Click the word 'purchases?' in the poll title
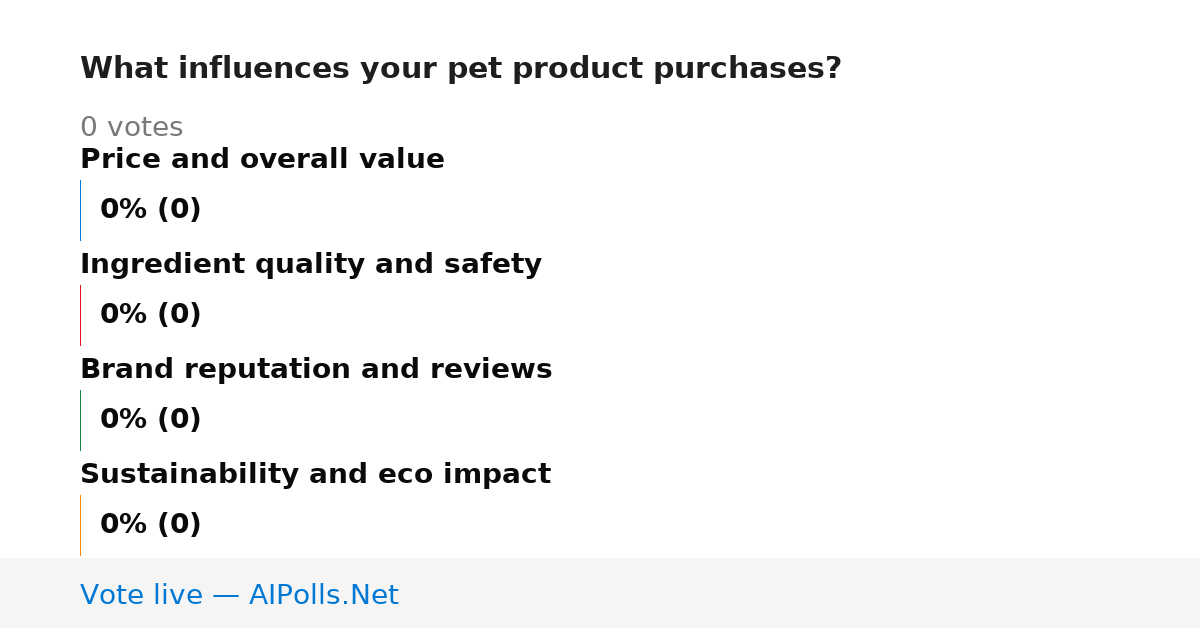 click(747, 69)
